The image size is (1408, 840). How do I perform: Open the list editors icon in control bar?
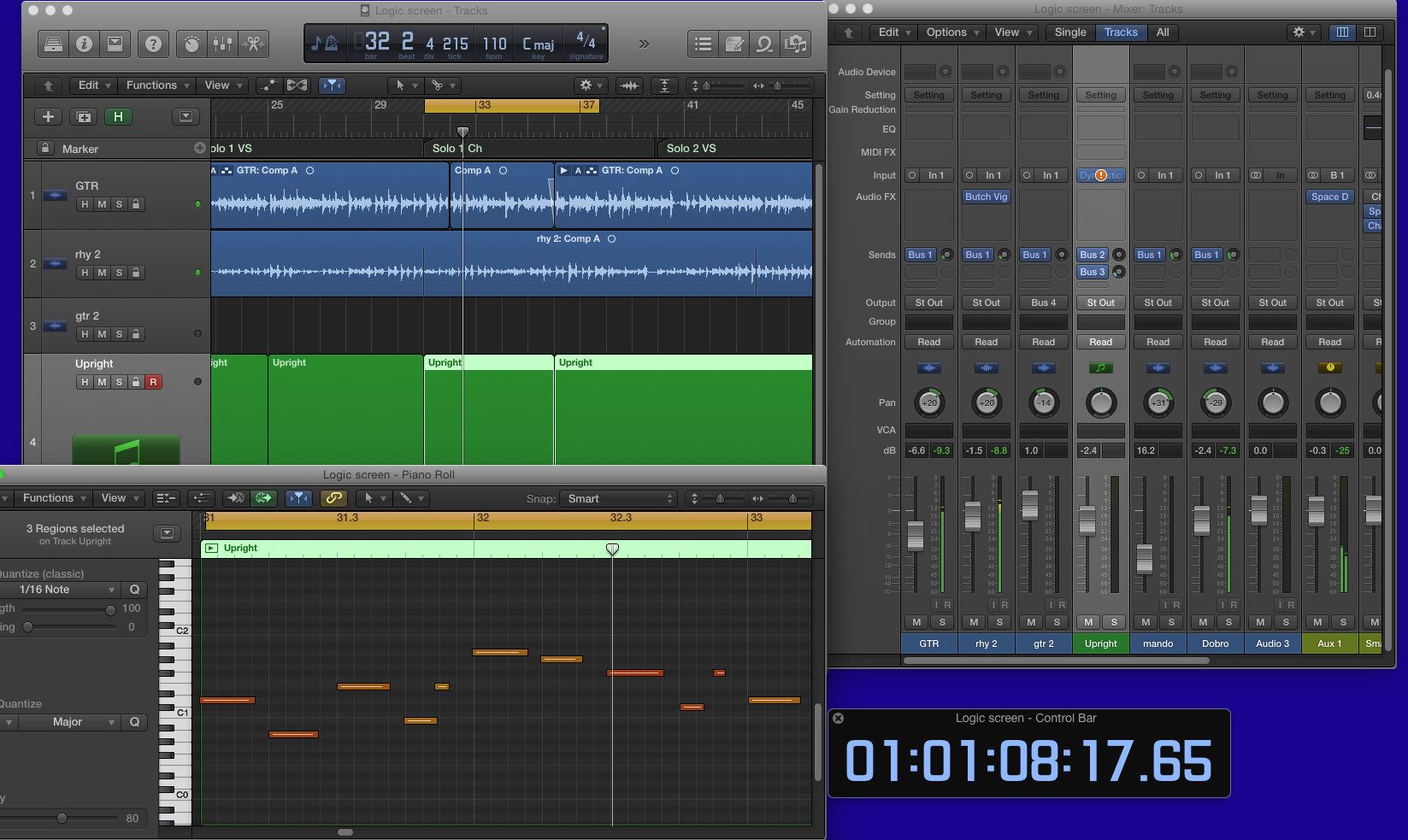click(703, 44)
